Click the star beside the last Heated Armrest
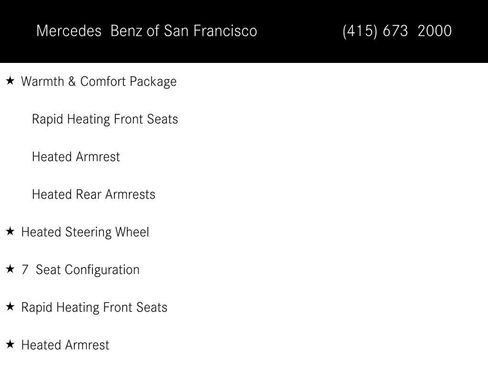 (x=10, y=344)
